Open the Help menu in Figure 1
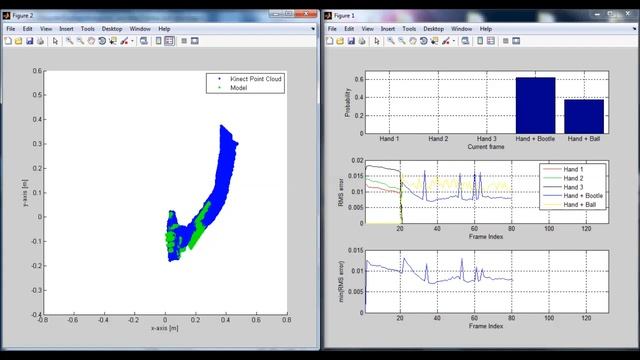The height and width of the screenshot is (360, 640). (486, 29)
